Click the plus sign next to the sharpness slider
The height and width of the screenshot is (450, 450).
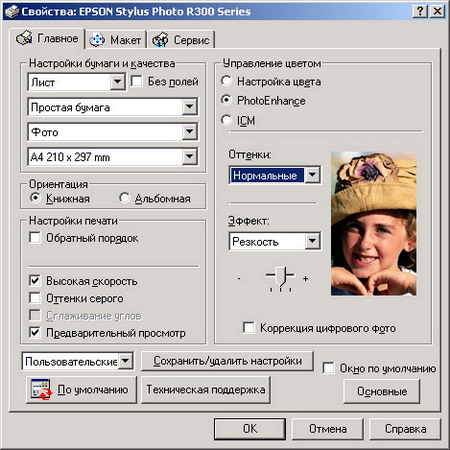click(305, 278)
